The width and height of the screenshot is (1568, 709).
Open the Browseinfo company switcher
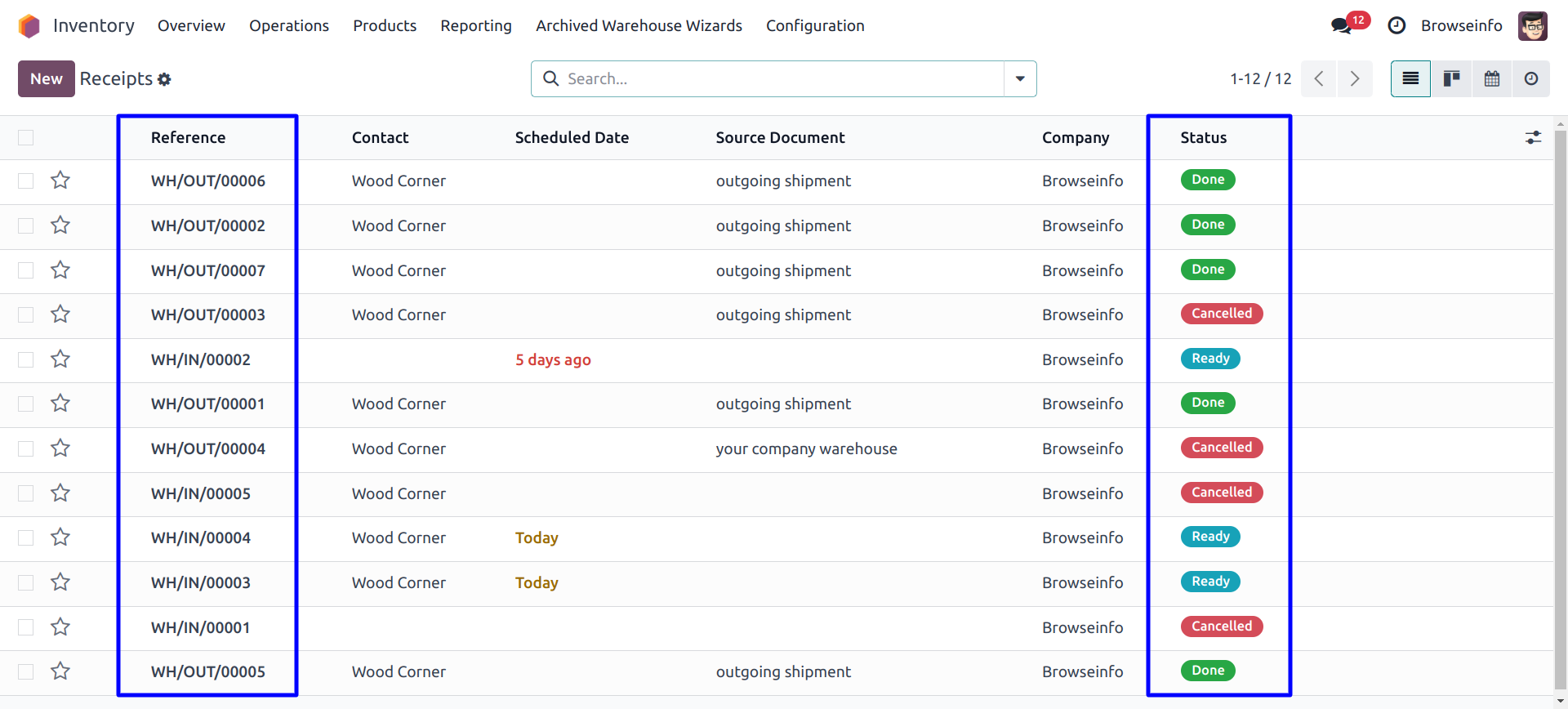point(1461,25)
